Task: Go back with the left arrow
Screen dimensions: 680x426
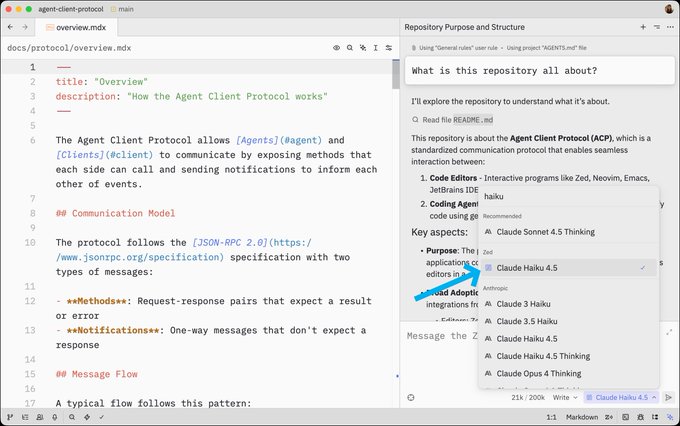Action: click(10, 27)
